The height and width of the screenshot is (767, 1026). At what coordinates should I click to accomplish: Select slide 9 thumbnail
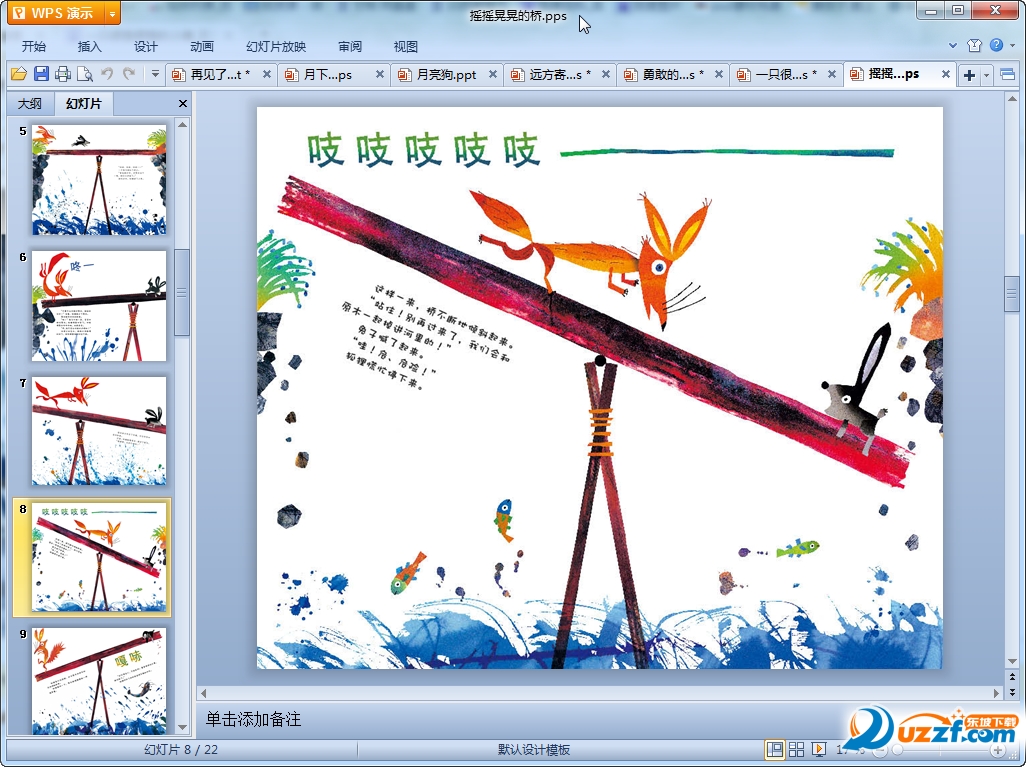pos(99,681)
